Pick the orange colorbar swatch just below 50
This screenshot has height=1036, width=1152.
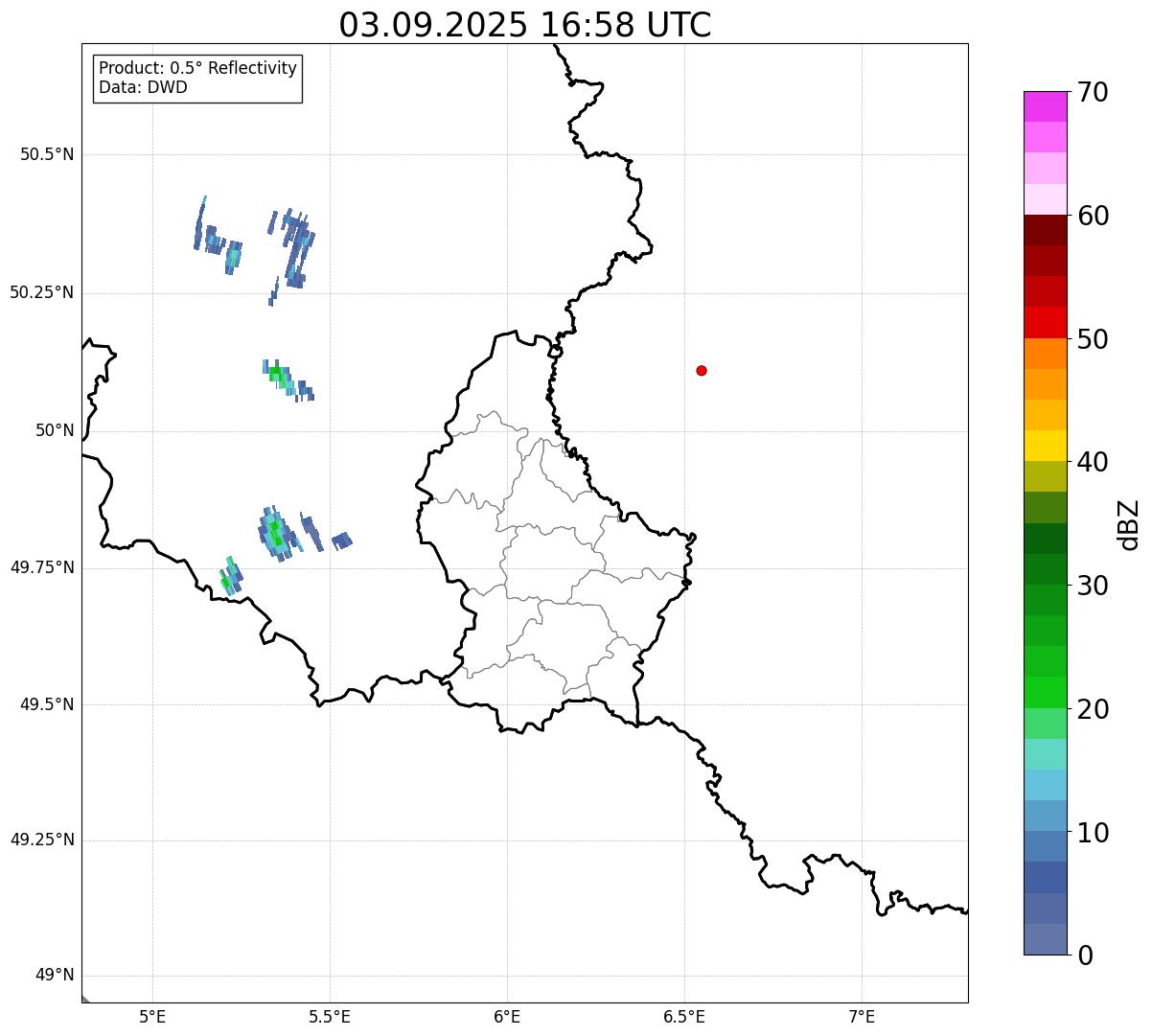click(1045, 354)
